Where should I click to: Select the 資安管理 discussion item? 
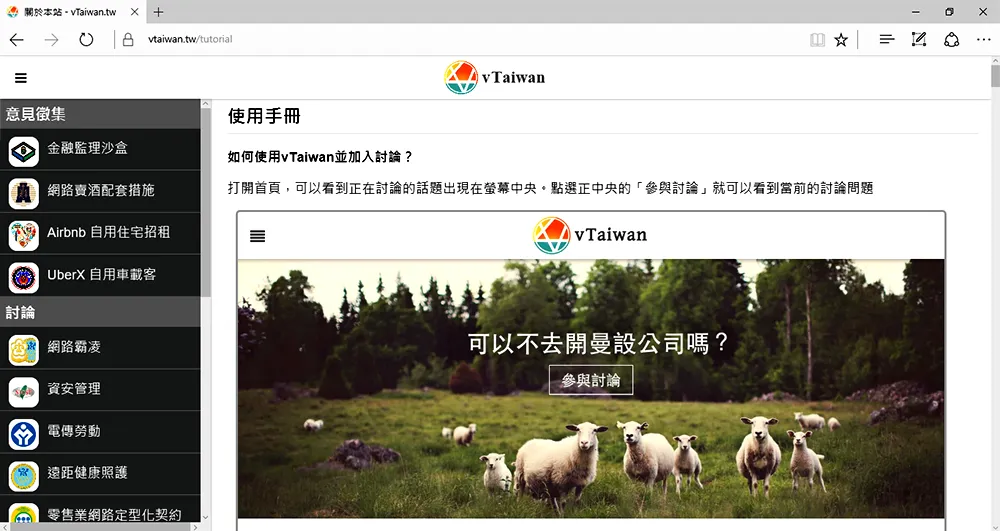point(100,389)
